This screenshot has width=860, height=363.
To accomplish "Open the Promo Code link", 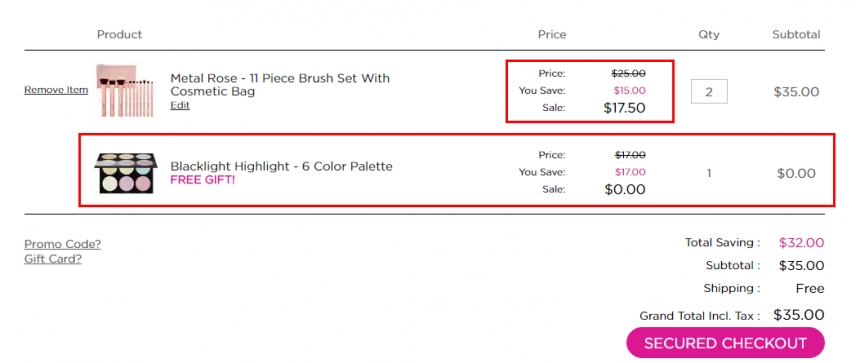I will click(63, 244).
